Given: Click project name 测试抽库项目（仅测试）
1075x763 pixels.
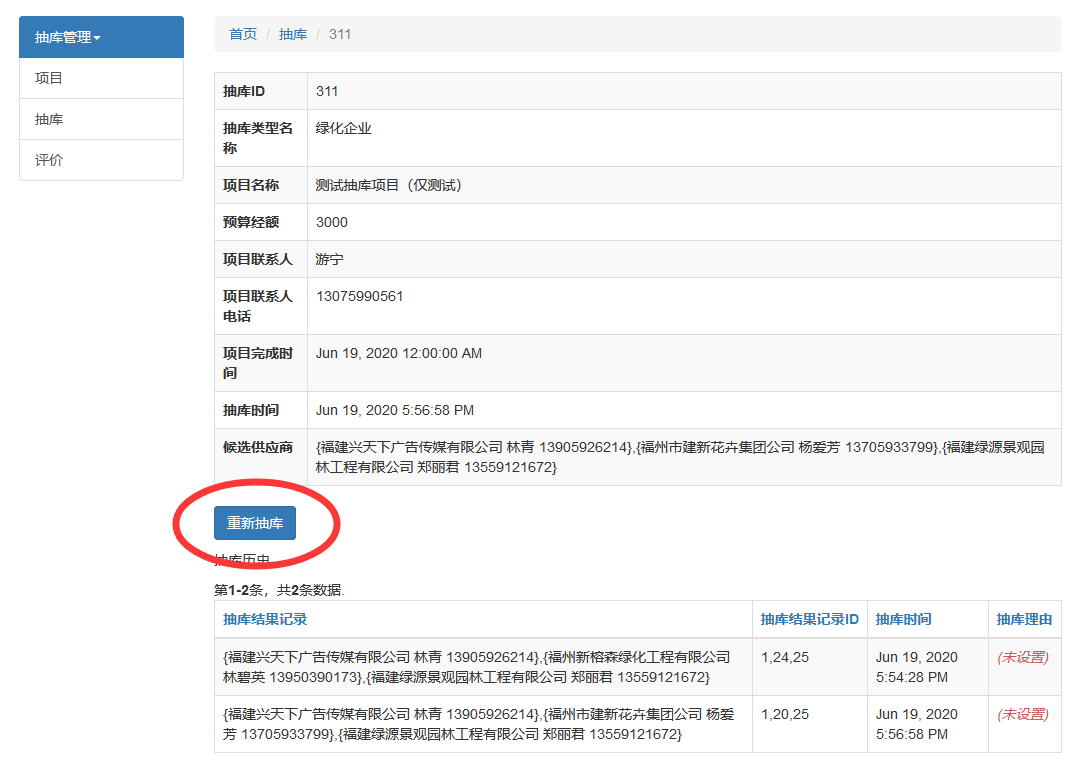Looking at the screenshot, I should pyautogui.click(x=389, y=185).
